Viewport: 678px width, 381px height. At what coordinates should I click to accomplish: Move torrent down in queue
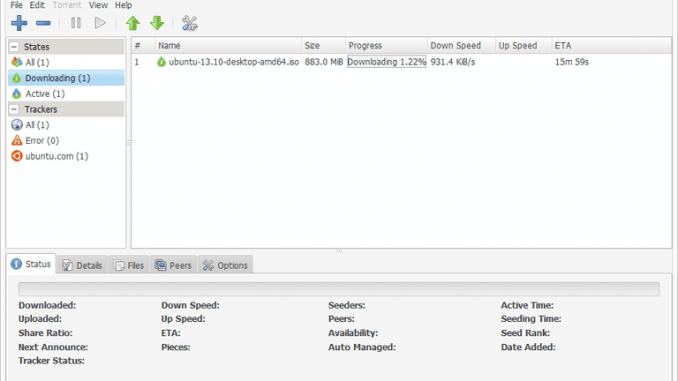[157, 23]
